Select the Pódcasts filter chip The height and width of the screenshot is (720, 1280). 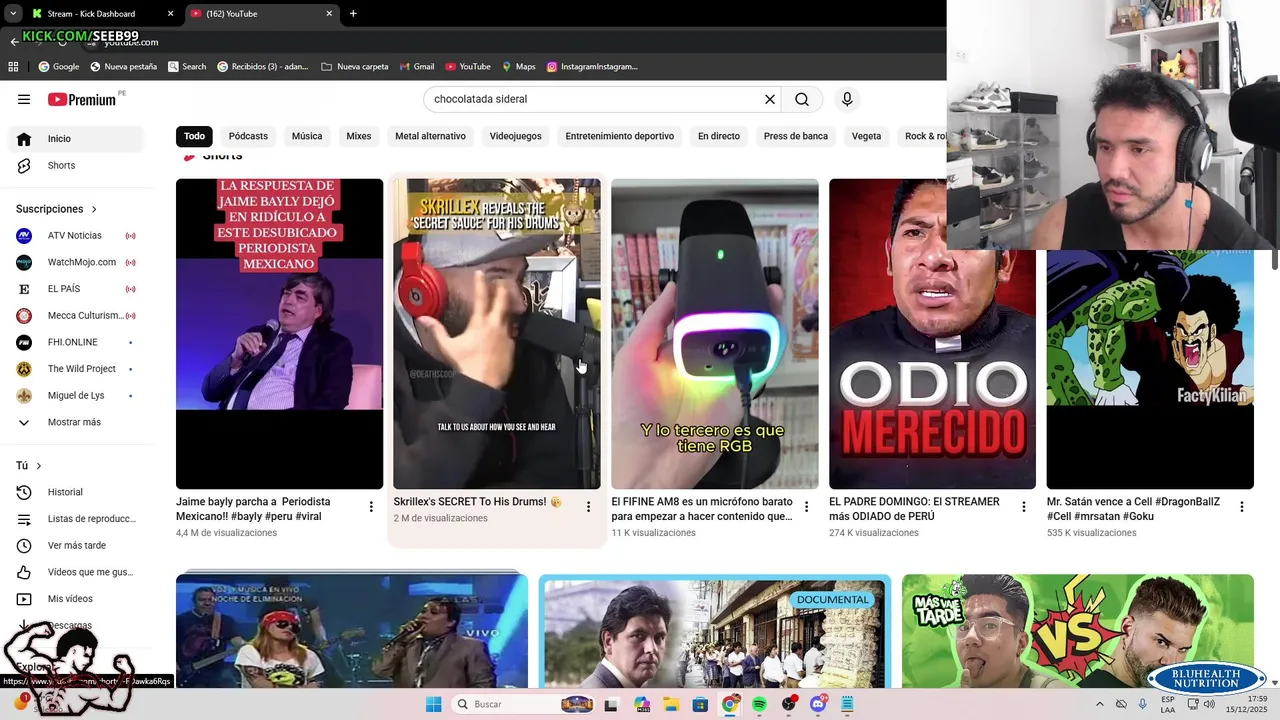pyautogui.click(x=248, y=136)
